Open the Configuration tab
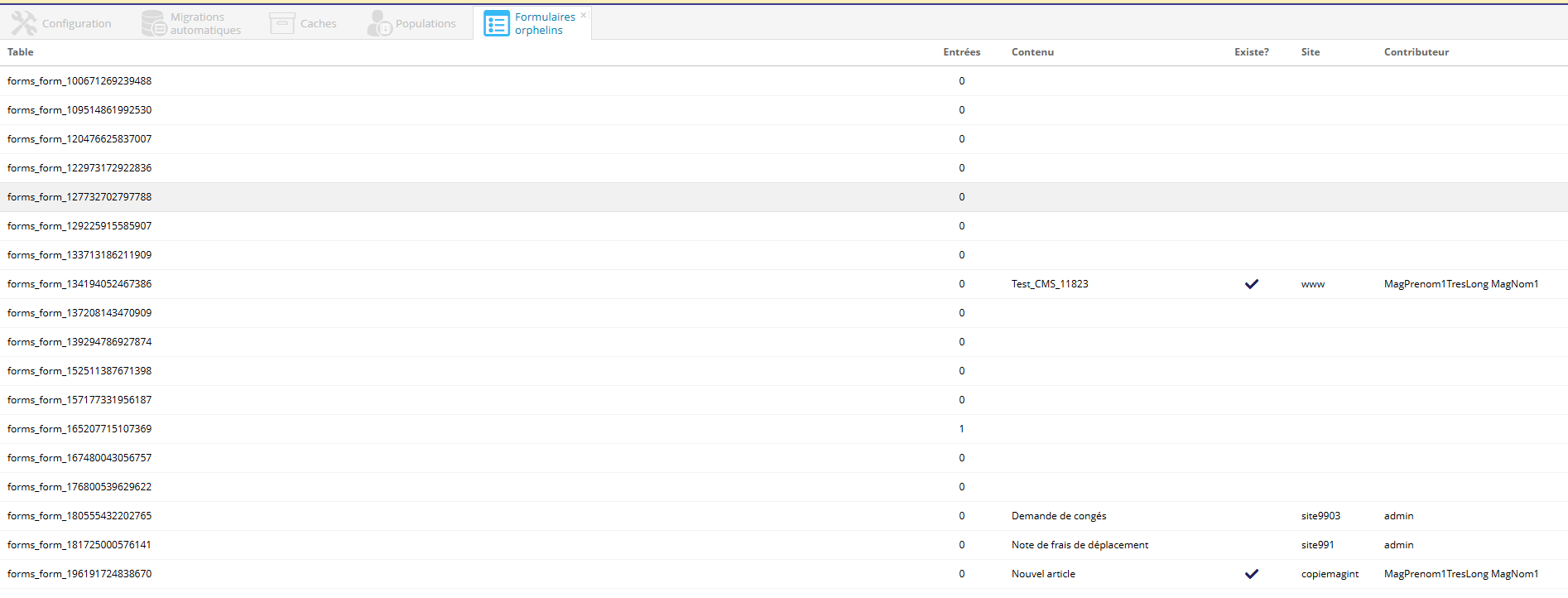 click(x=76, y=23)
